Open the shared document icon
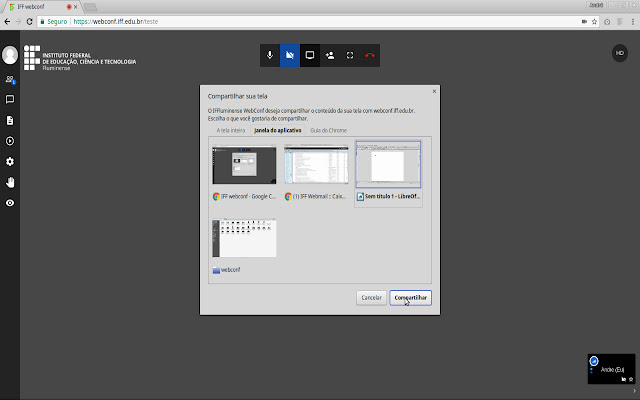The image size is (640, 400). [x=10, y=120]
